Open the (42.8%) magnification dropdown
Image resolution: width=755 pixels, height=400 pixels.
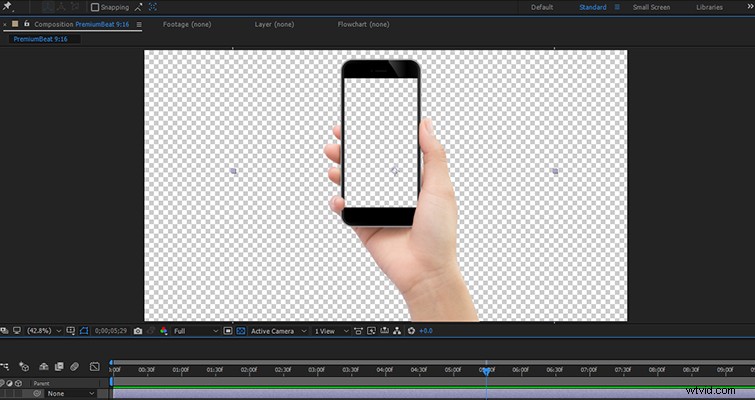click(44, 331)
